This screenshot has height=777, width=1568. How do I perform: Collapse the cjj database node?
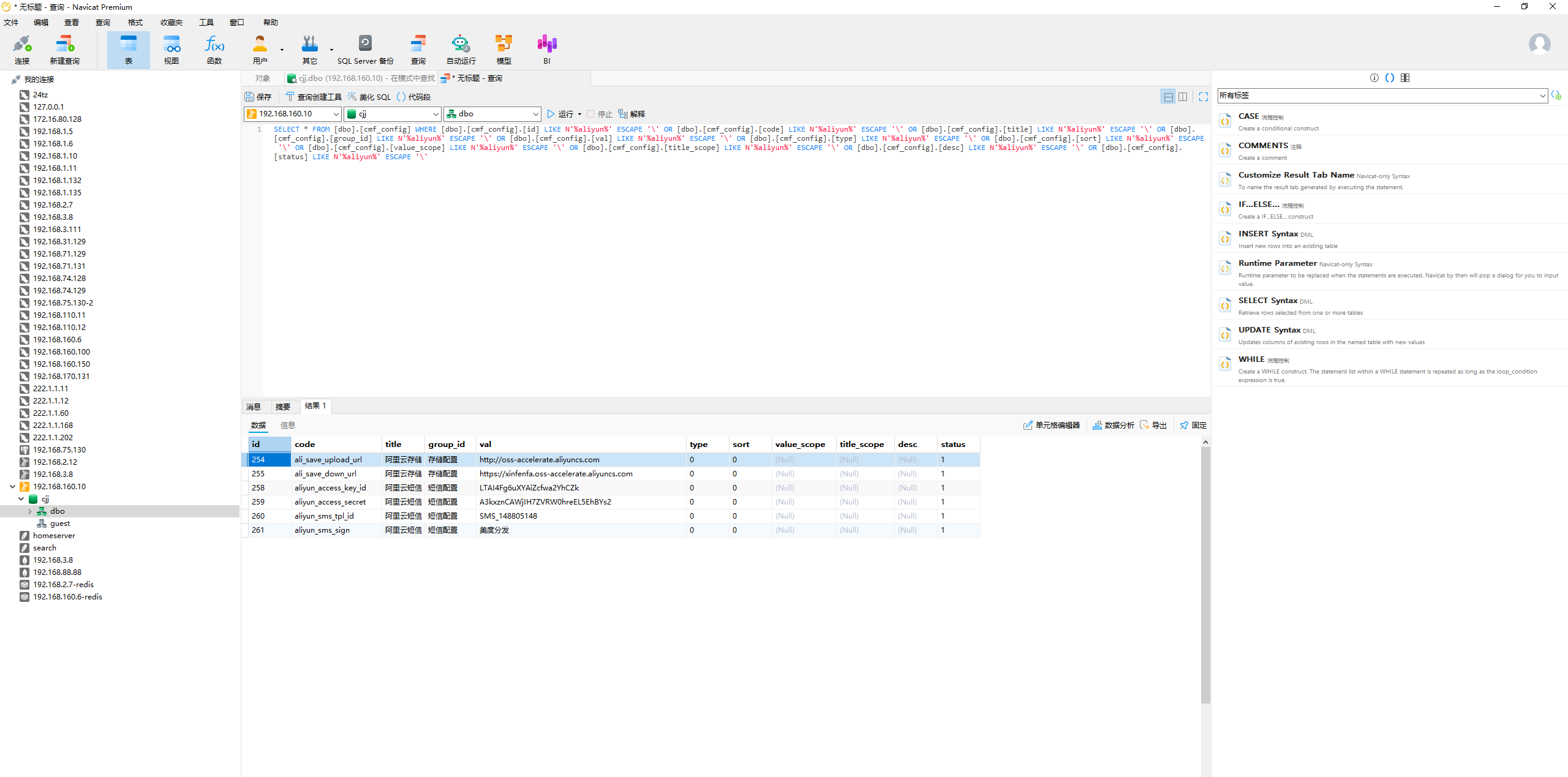[21, 499]
